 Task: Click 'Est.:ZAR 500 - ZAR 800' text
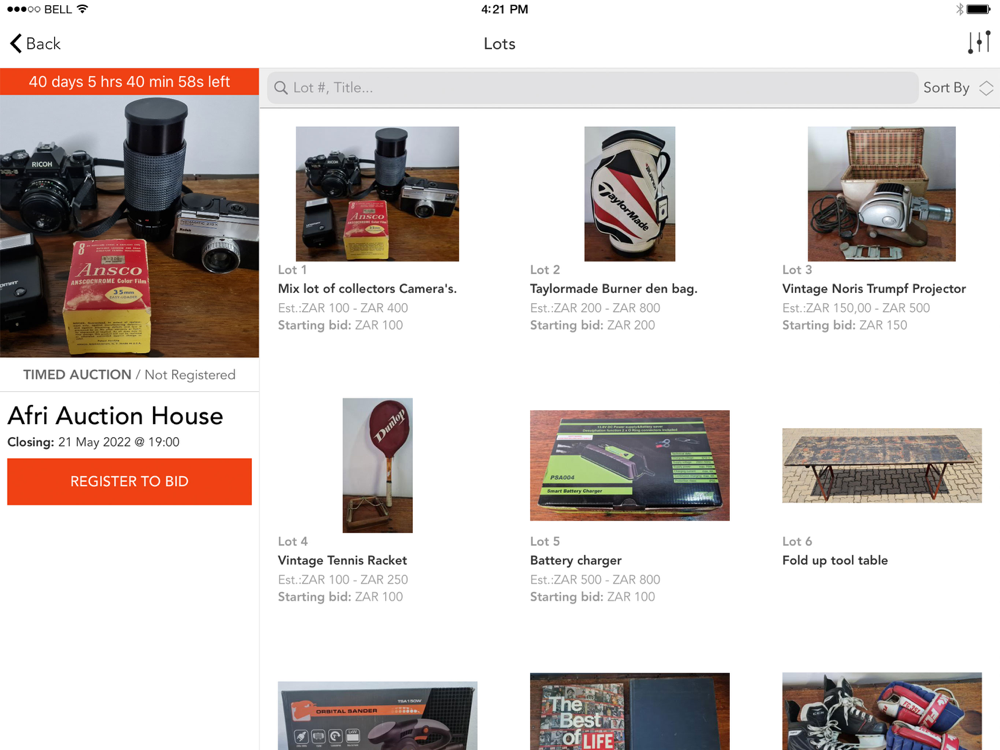[595, 580]
